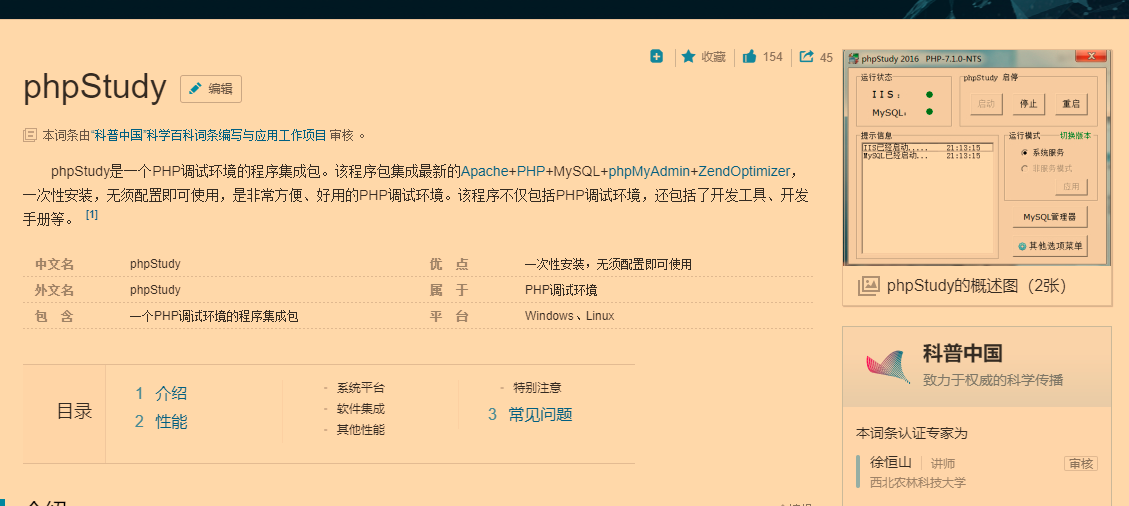Jump to 其他性能 subsection
1129x506 pixels.
tap(360, 430)
